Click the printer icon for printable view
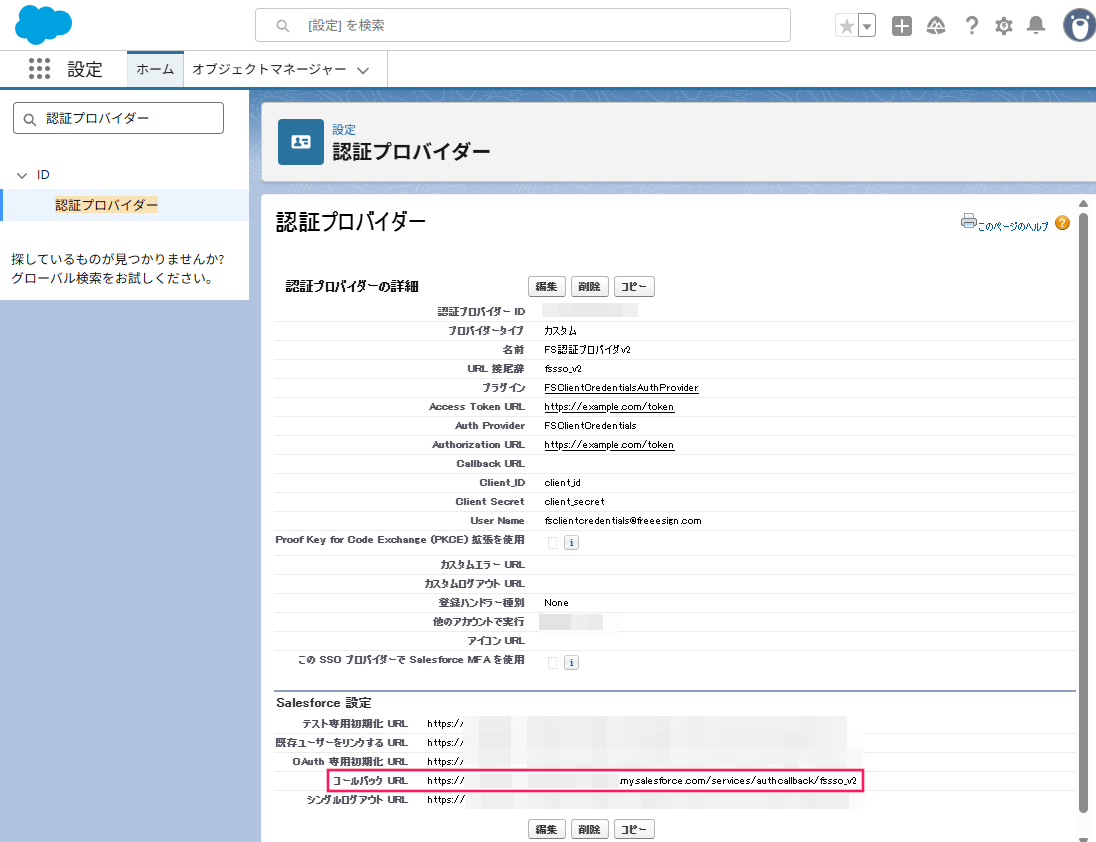 [x=968, y=221]
